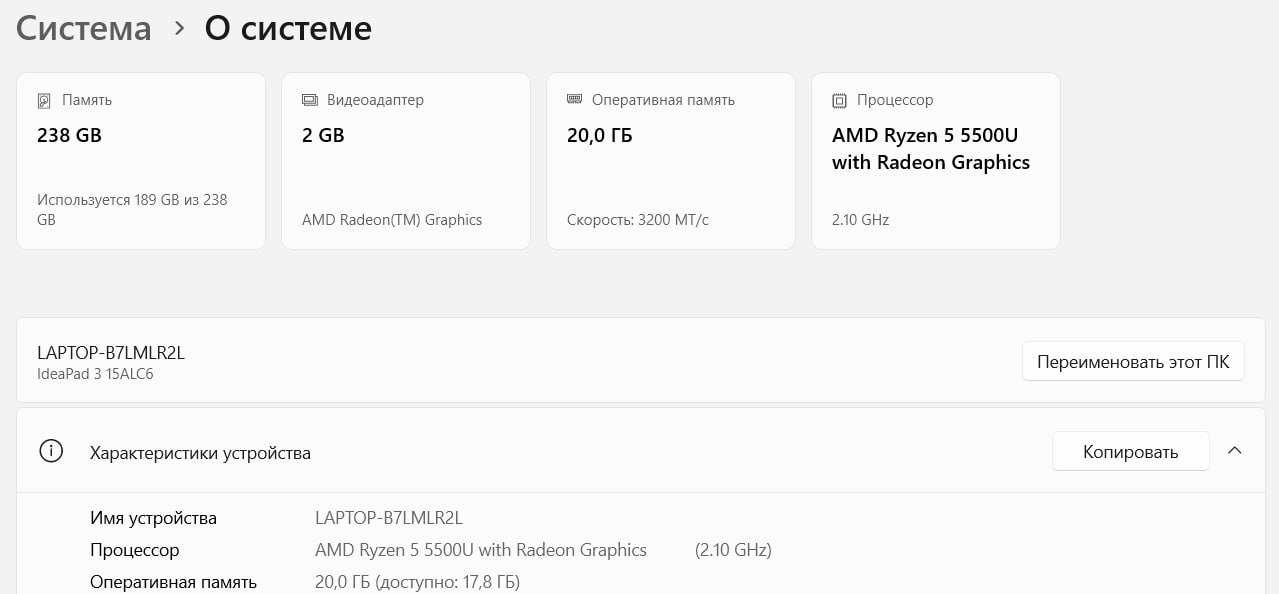This screenshot has width=1279, height=594.
Task: Click the storage disk icon beside Память
Action: tap(44, 101)
